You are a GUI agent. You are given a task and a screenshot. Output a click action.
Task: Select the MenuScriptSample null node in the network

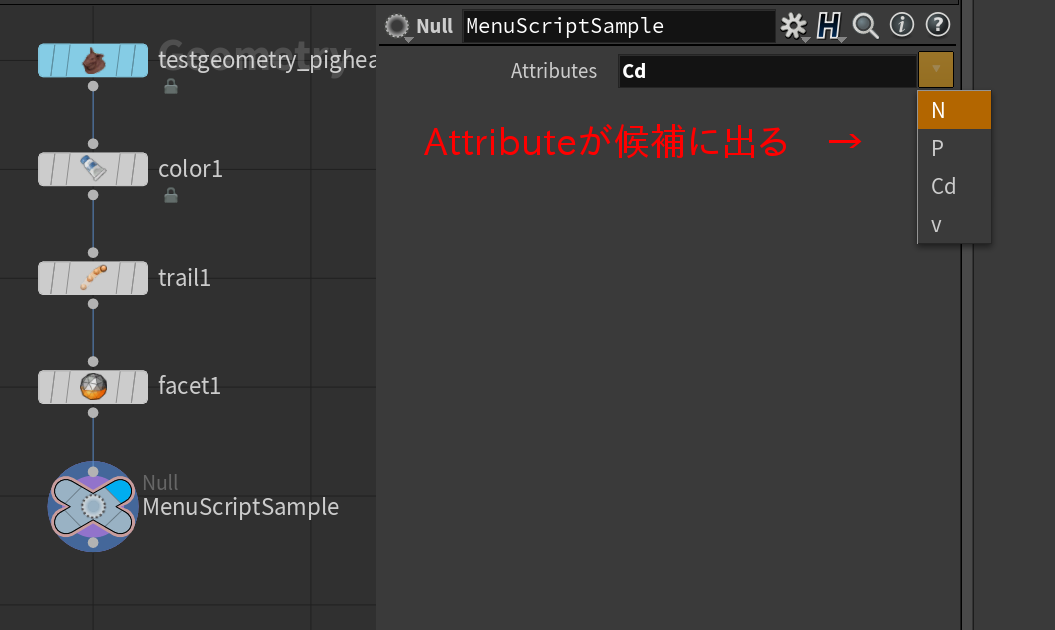click(x=92, y=506)
